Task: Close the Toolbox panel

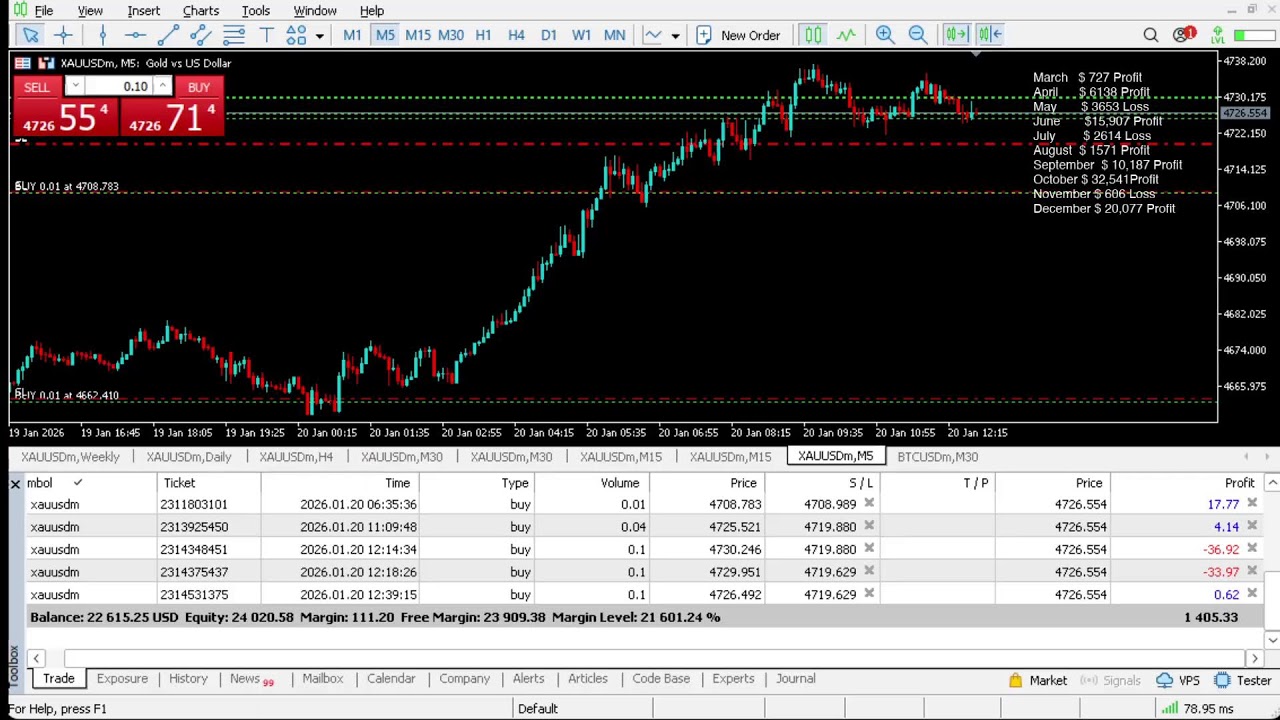Action: click(x=15, y=484)
